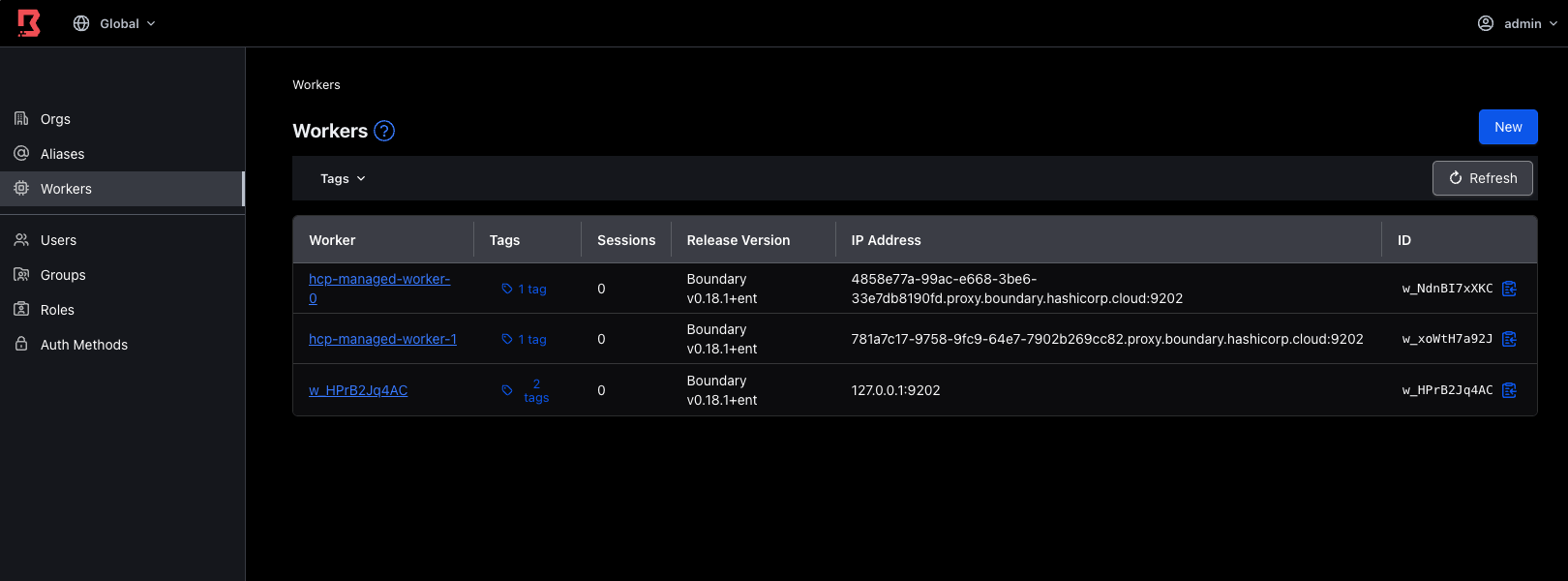This screenshot has width=1568, height=581.
Task: Navigate to Users in the sidebar
Action: tap(122, 240)
